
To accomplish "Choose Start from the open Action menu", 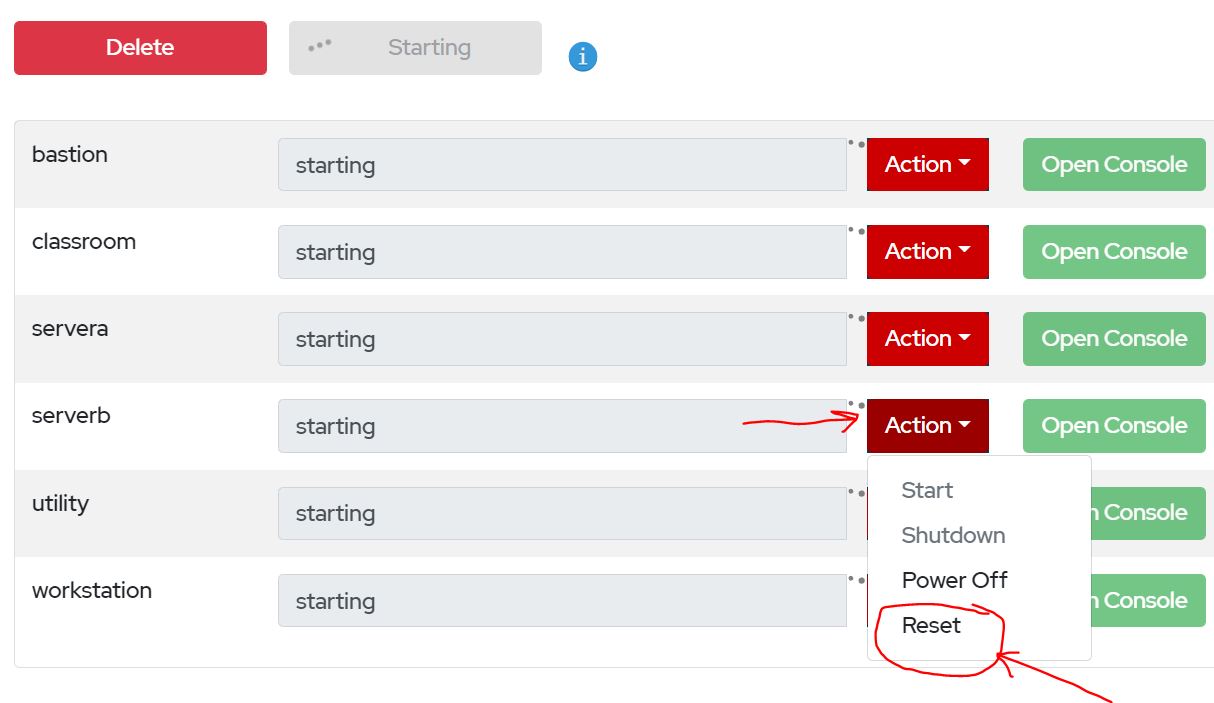I will 927,490.
